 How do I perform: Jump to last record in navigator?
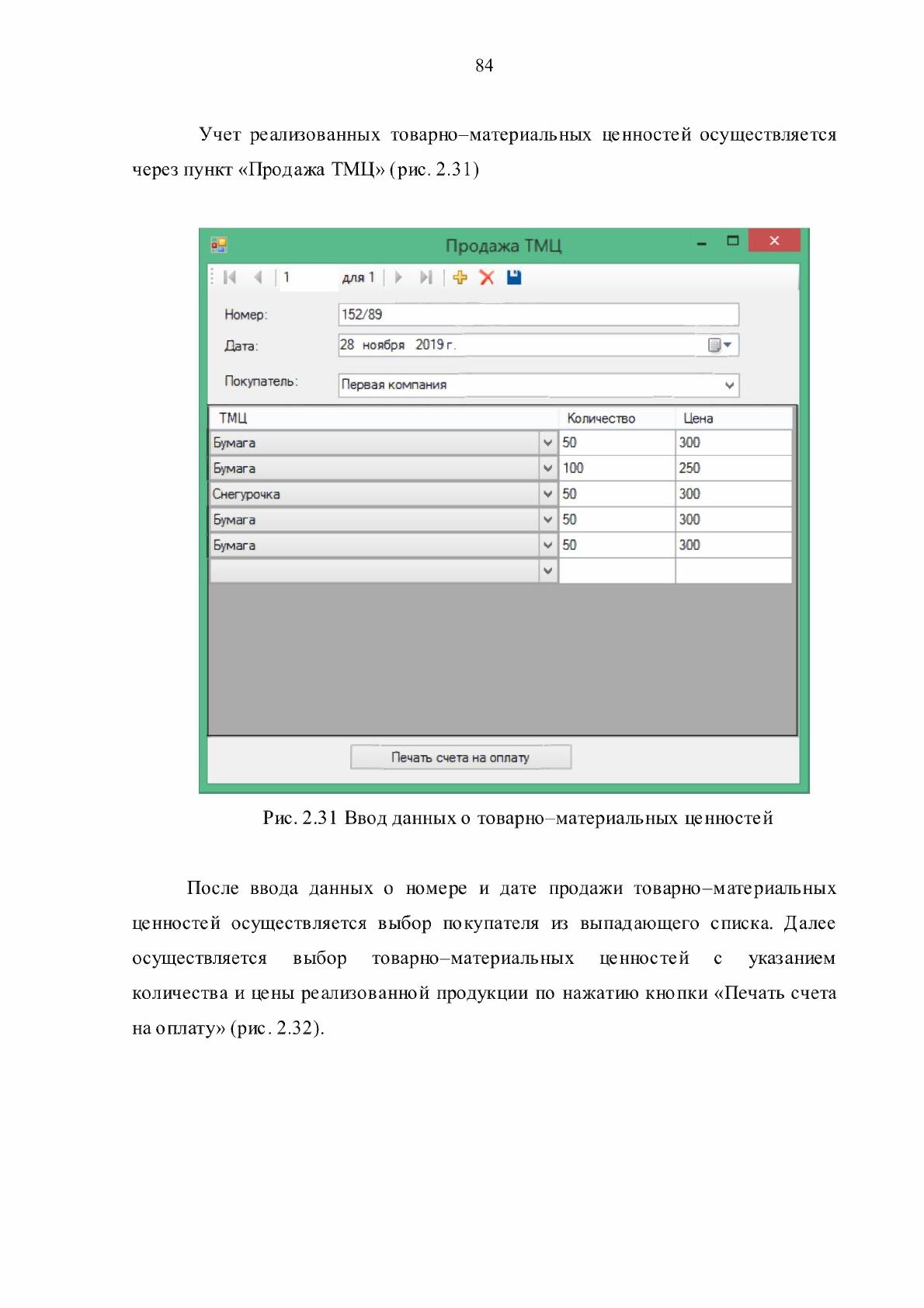[x=426, y=277]
